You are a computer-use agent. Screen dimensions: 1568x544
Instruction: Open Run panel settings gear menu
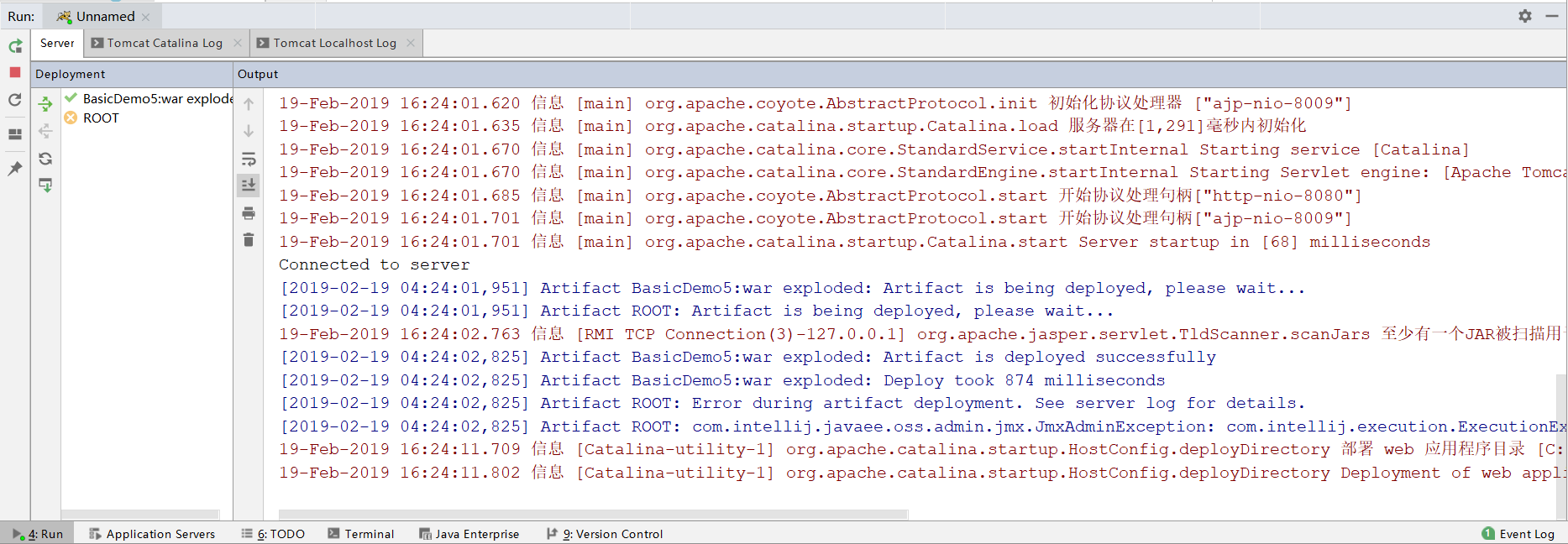(1525, 16)
